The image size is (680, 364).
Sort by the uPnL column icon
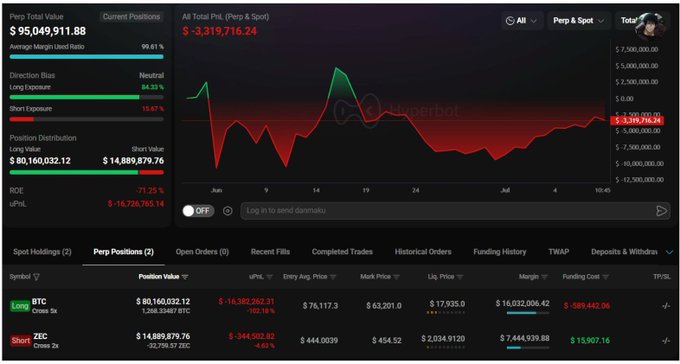pyautogui.click(x=269, y=277)
